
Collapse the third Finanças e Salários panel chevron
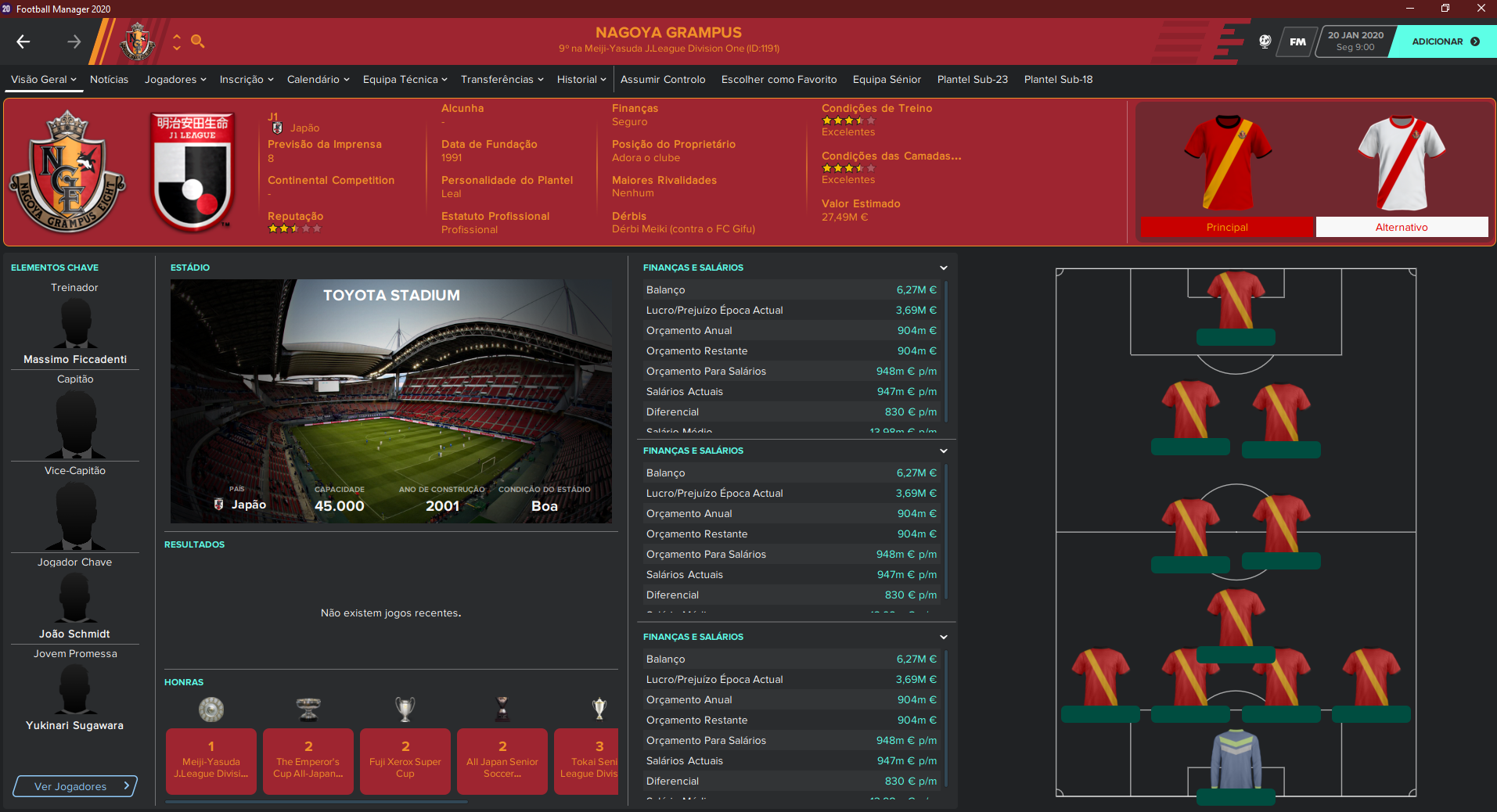944,637
